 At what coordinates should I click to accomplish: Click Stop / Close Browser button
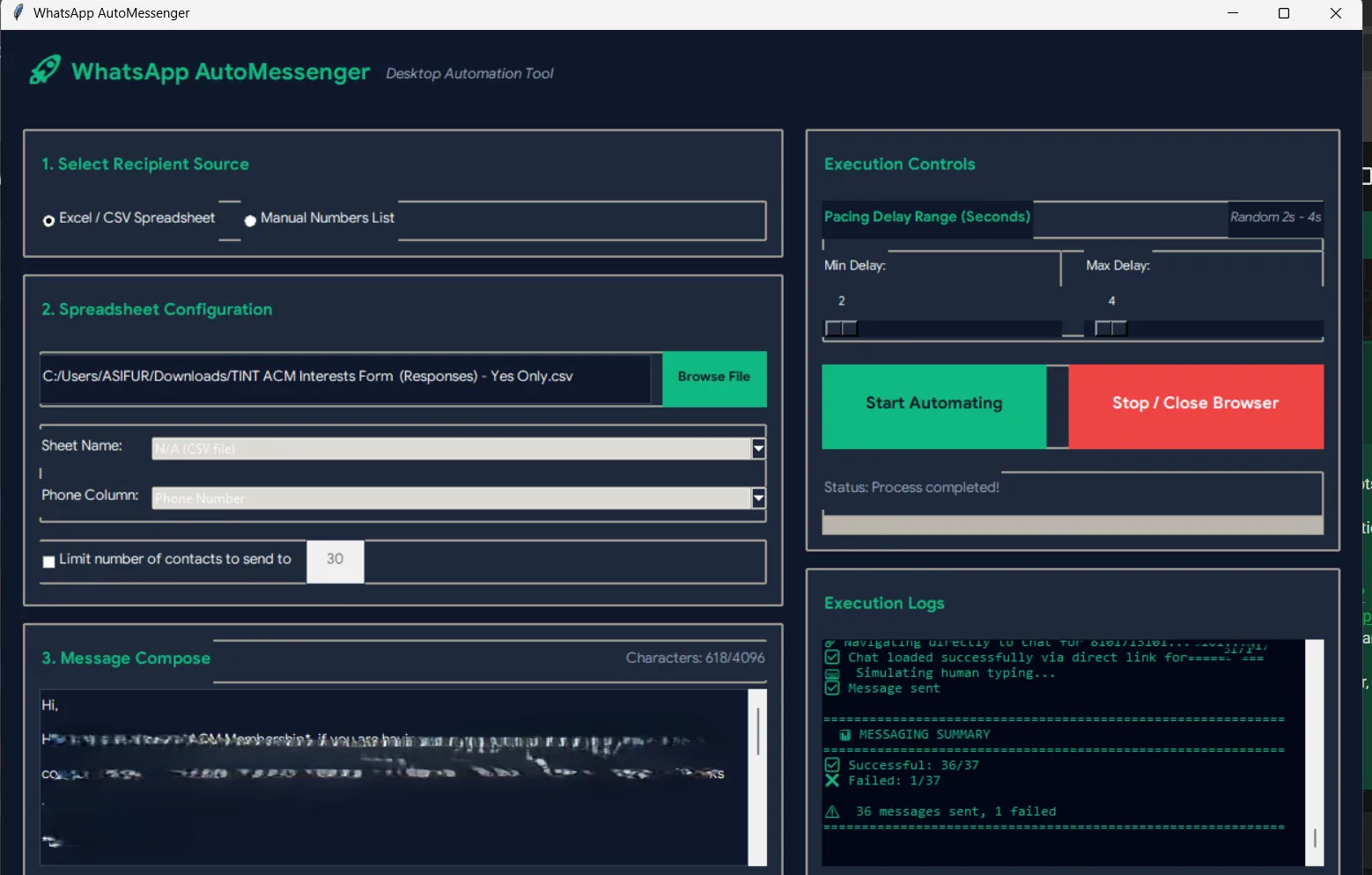coord(1195,406)
